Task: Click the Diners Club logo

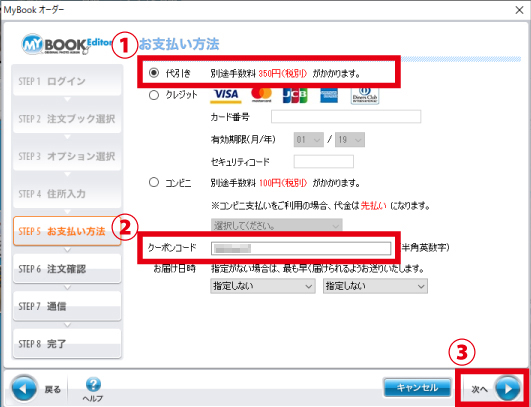Action: pyautogui.click(x=365, y=95)
